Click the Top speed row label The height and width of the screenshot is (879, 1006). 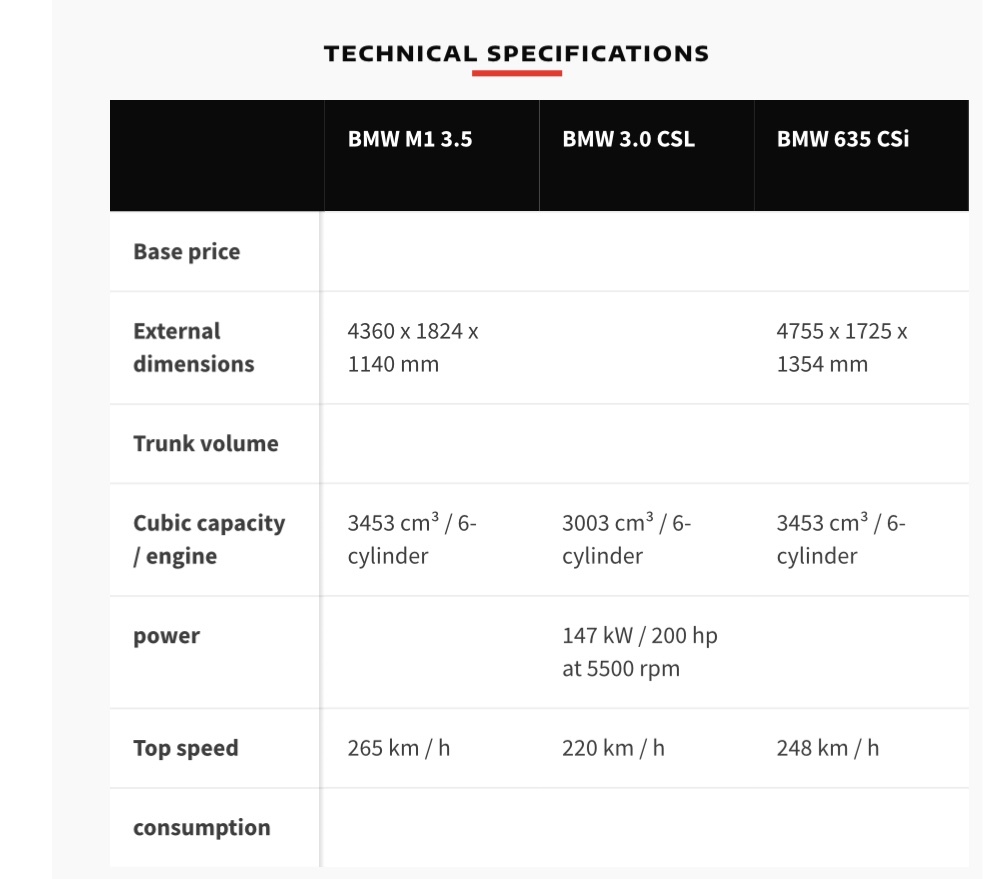coord(186,748)
